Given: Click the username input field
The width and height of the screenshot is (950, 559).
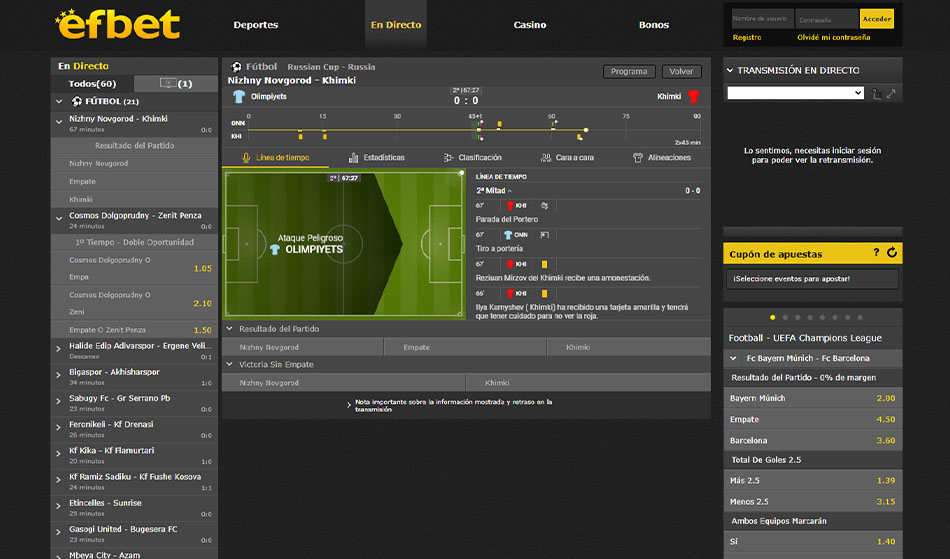Looking at the screenshot, I should pyautogui.click(x=762, y=19).
